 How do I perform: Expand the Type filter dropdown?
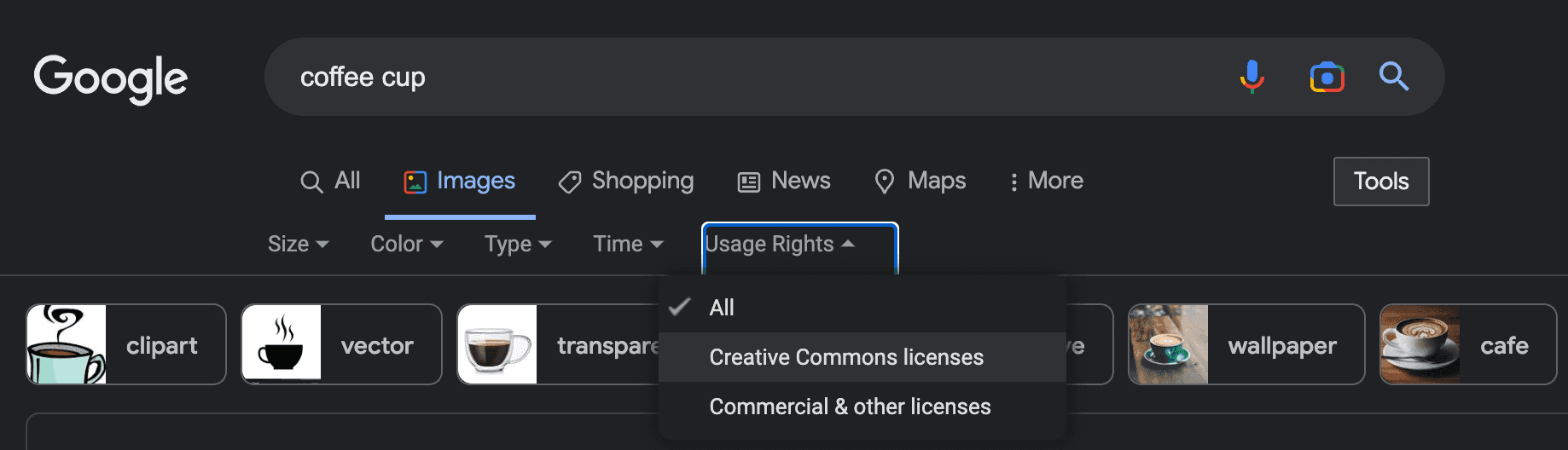pos(518,244)
